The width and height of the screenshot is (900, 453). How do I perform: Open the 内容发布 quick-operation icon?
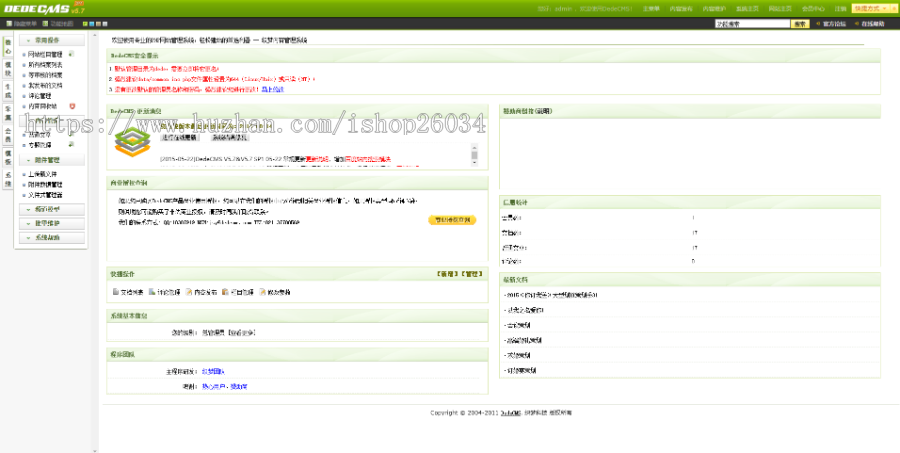(x=189, y=292)
